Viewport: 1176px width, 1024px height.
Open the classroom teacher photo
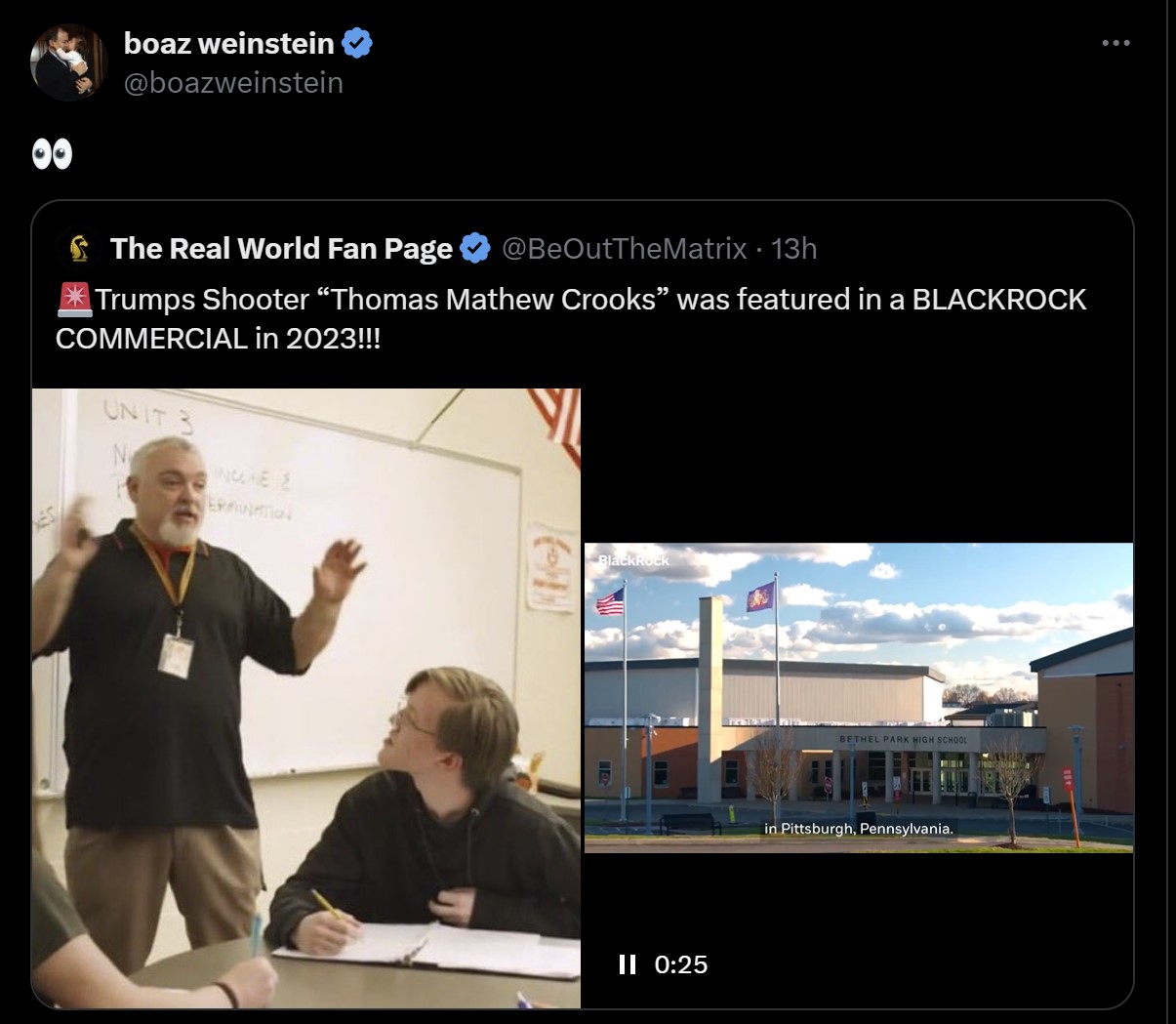pyautogui.click(x=306, y=698)
